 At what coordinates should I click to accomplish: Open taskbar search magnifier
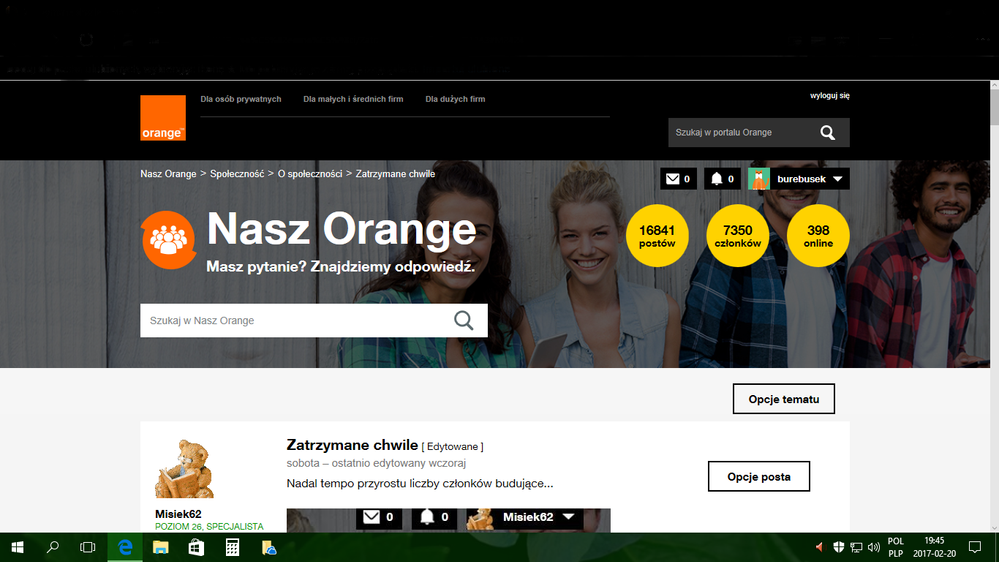coord(53,547)
